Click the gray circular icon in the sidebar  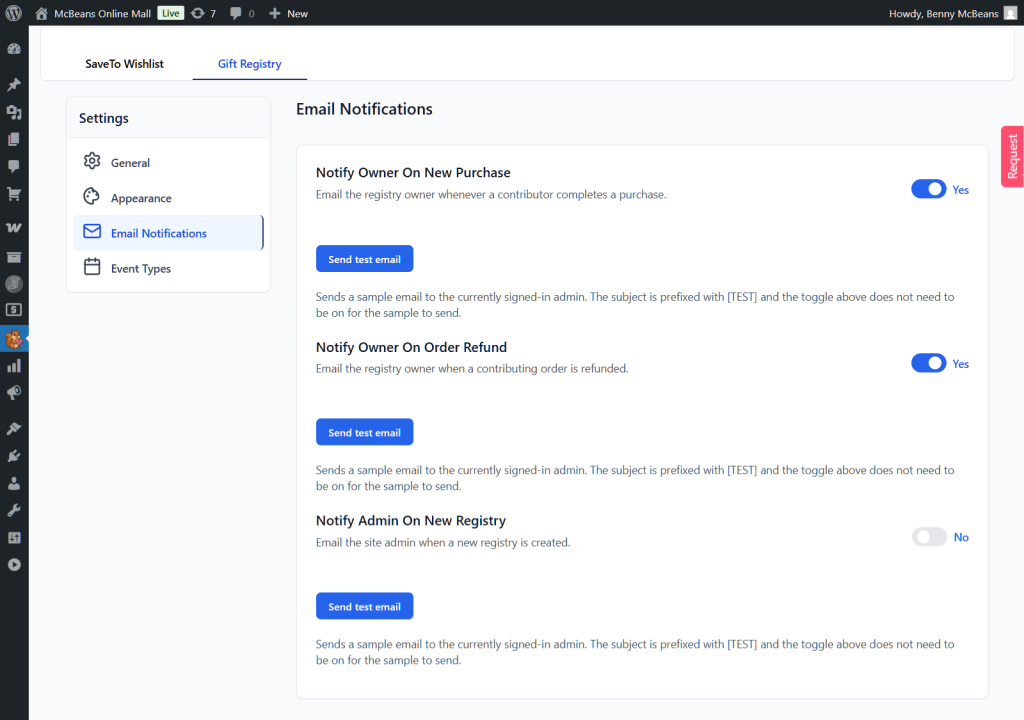click(x=14, y=284)
